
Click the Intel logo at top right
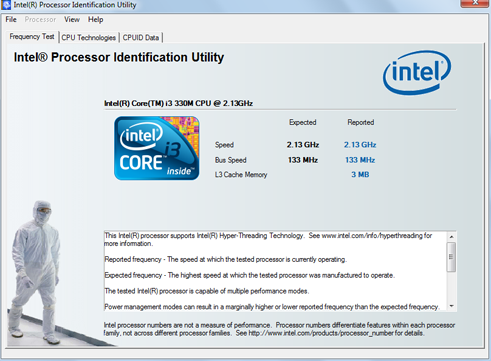[x=417, y=72]
